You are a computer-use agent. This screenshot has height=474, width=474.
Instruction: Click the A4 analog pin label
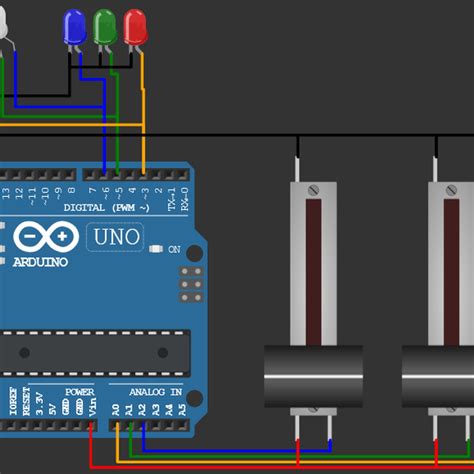pyautogui.click(x=169, y=410)
